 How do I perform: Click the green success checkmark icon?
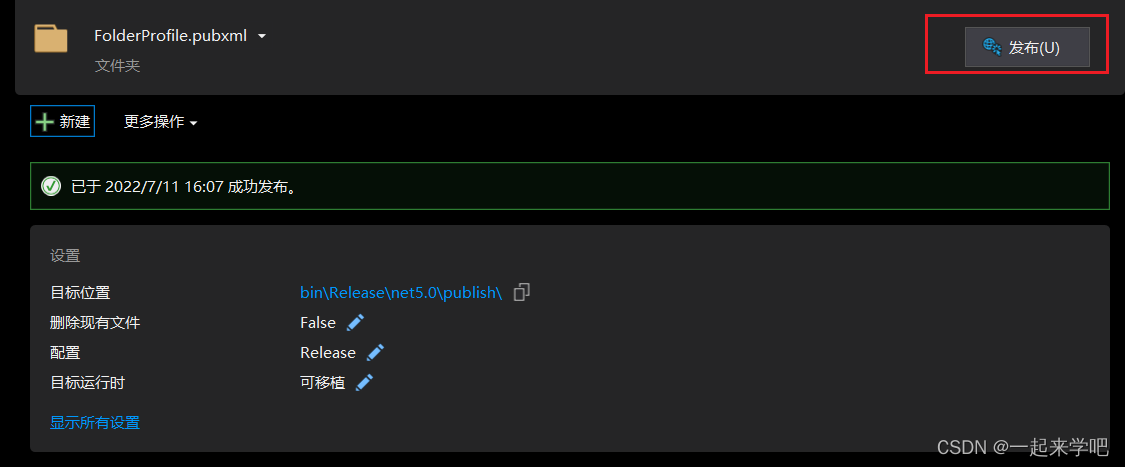click(51, 186)
